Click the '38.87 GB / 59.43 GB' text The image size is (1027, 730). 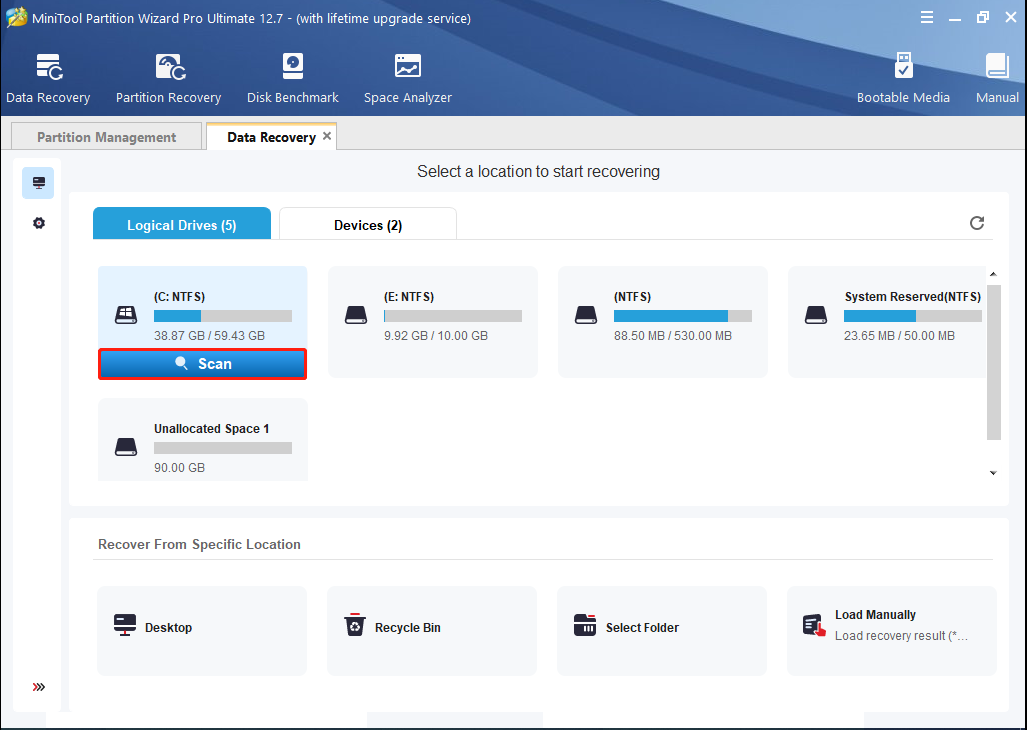pos(210,336)
